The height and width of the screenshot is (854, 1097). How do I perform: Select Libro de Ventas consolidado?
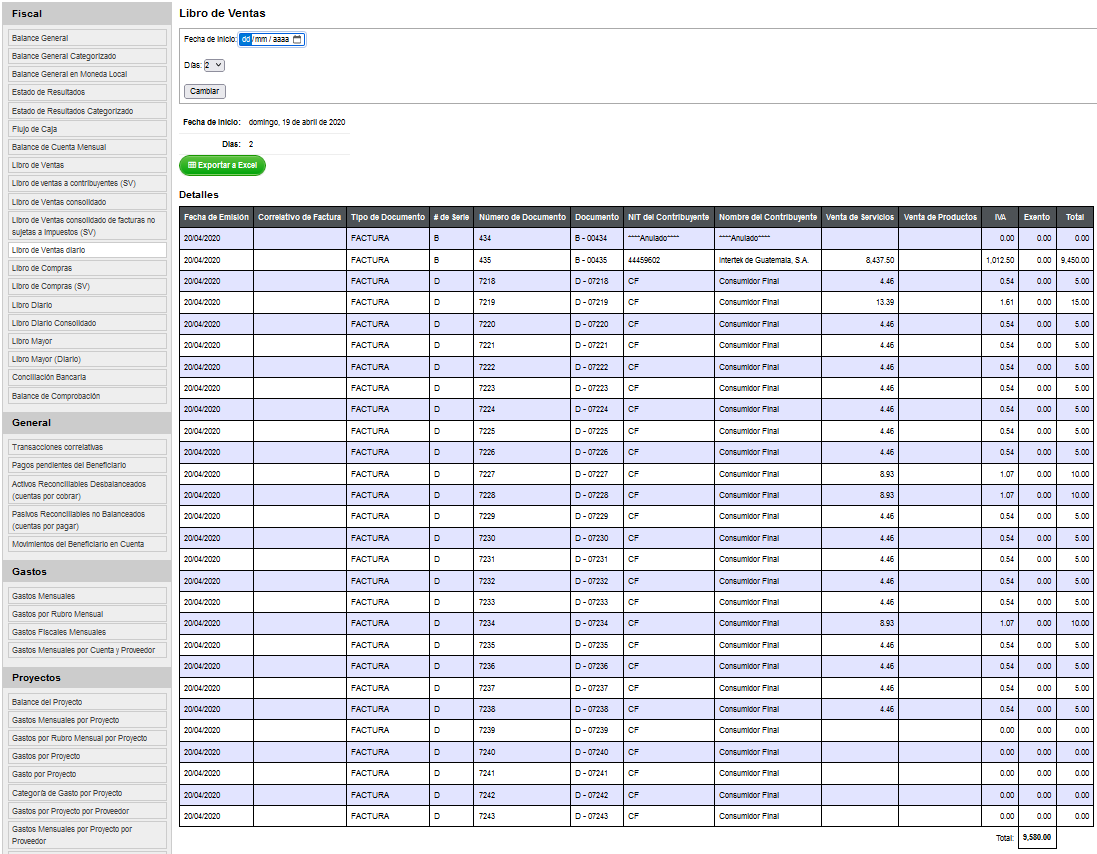87,201
